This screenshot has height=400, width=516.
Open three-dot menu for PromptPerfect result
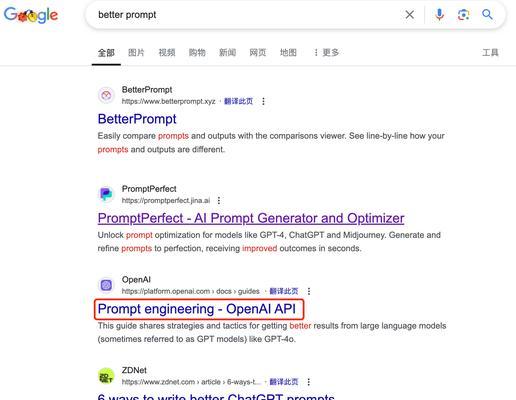[x=219, y=200]
